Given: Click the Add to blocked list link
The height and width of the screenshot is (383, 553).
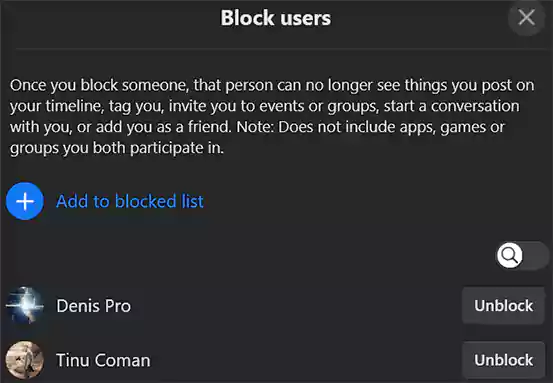Looking at the screenshot, I should point(130,201).
